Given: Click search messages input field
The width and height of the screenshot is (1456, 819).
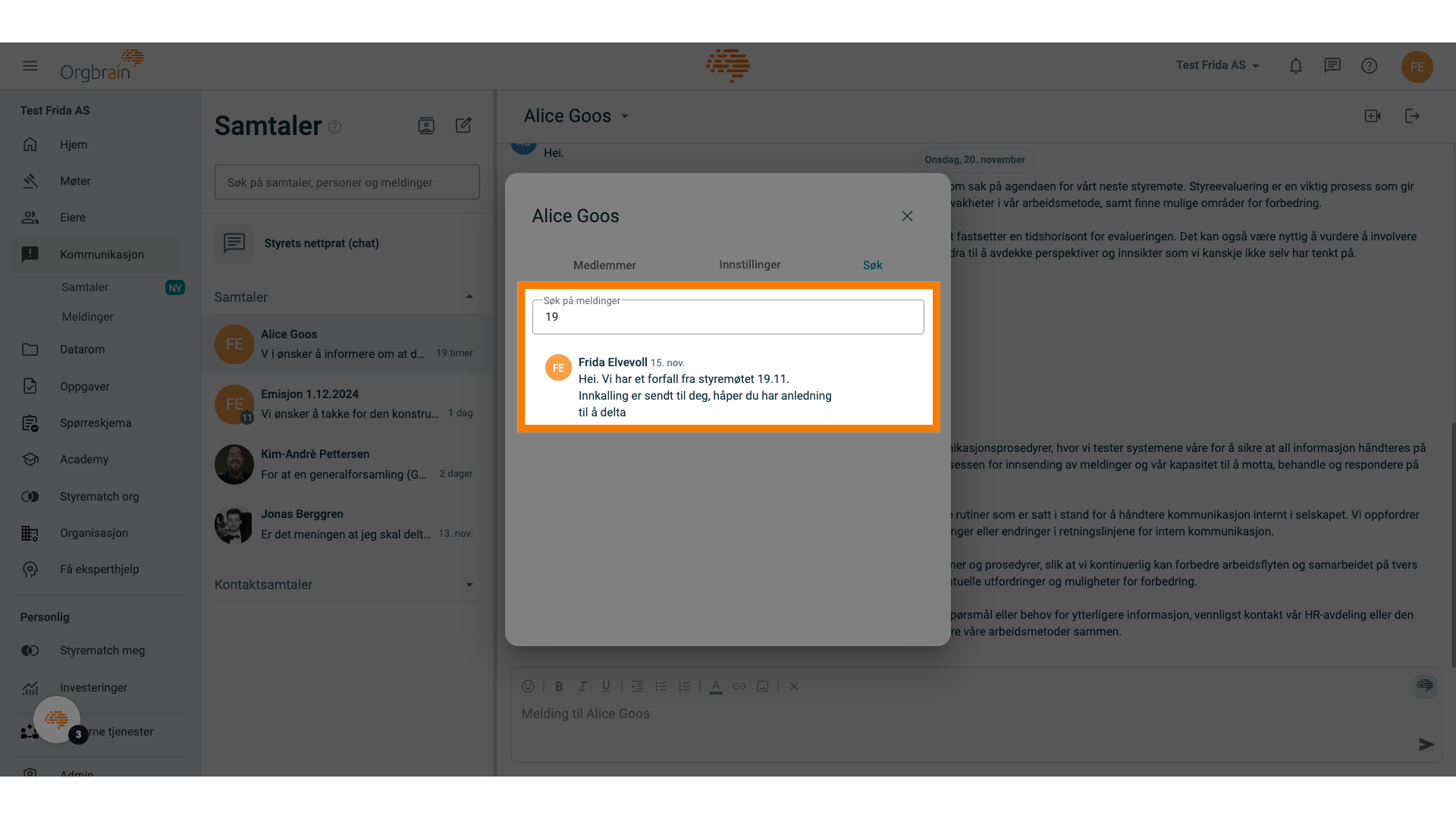Looking at the screenshot, I should point(728,317).
